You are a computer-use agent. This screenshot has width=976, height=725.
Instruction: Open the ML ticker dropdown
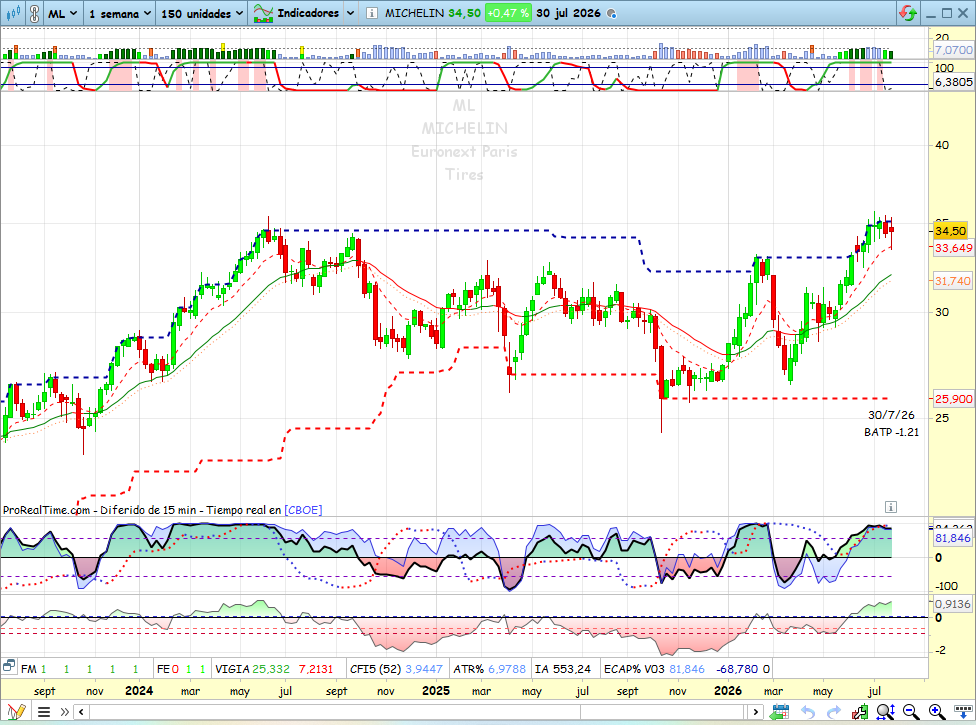coord(62,13)
